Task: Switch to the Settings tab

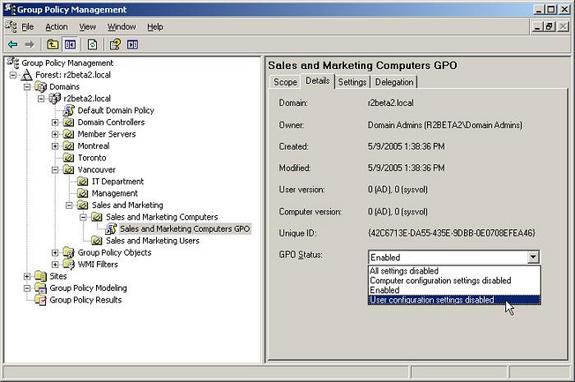Action: coord(352,82)
